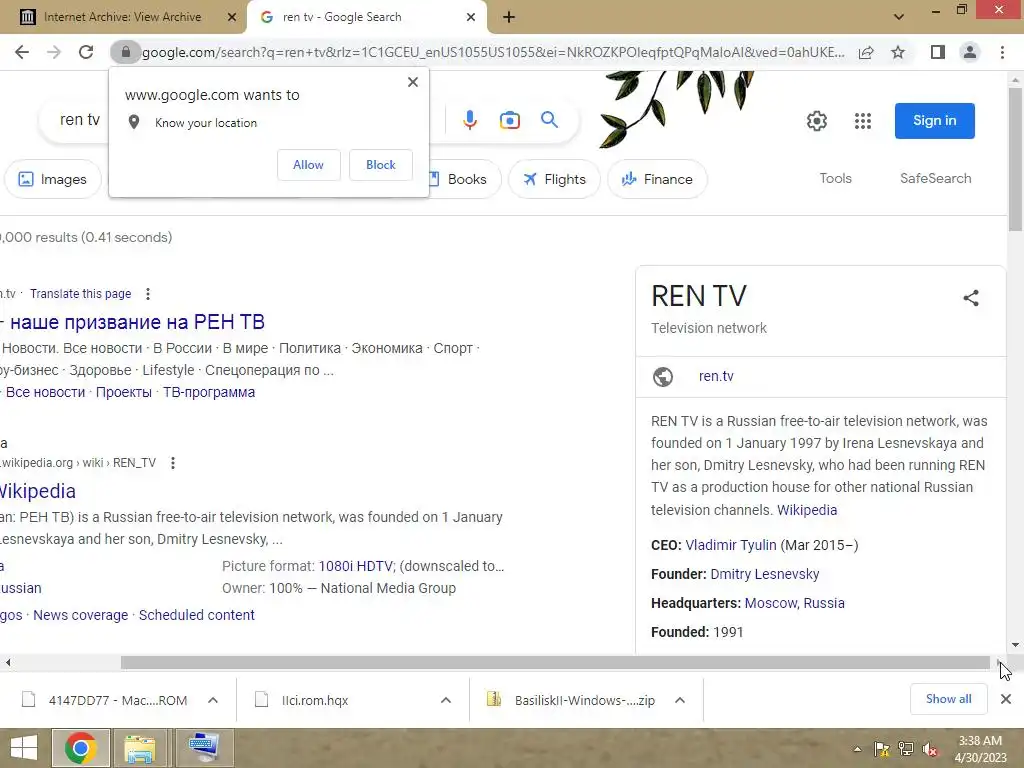1024x768 pixels.
Task: Open the Google apps grid
Action: tap(863, 121)
